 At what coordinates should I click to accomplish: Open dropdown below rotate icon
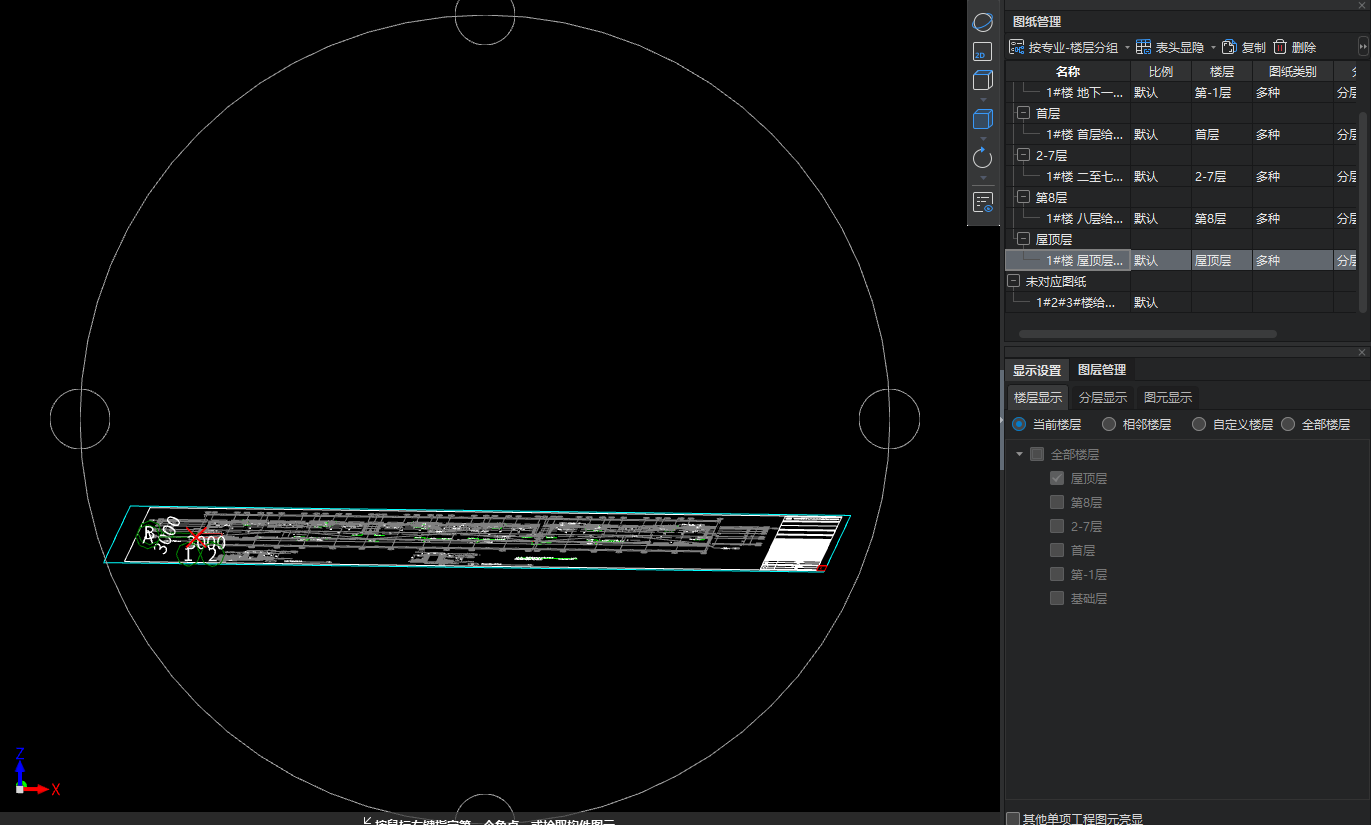click(982, 177)
